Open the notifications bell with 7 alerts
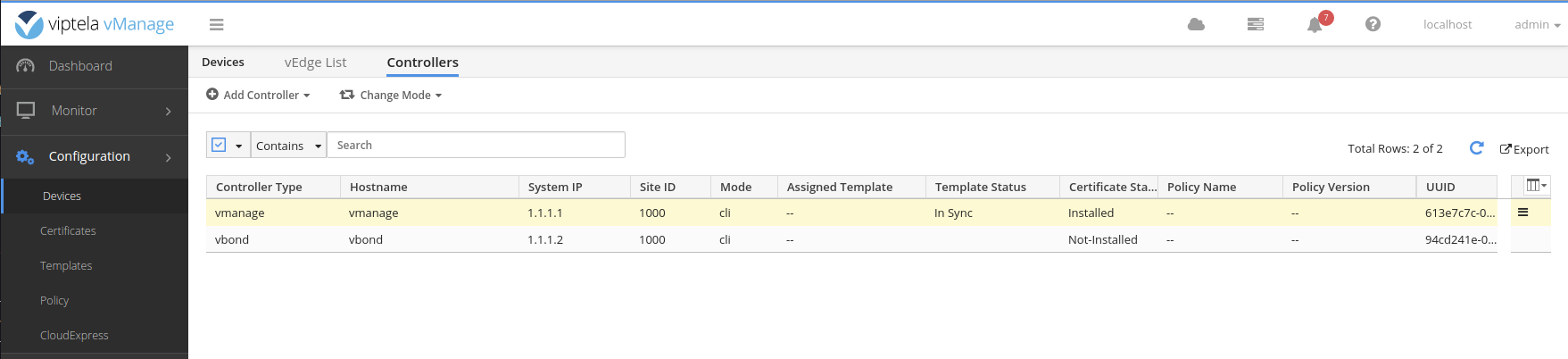 tap(1315, 25)
